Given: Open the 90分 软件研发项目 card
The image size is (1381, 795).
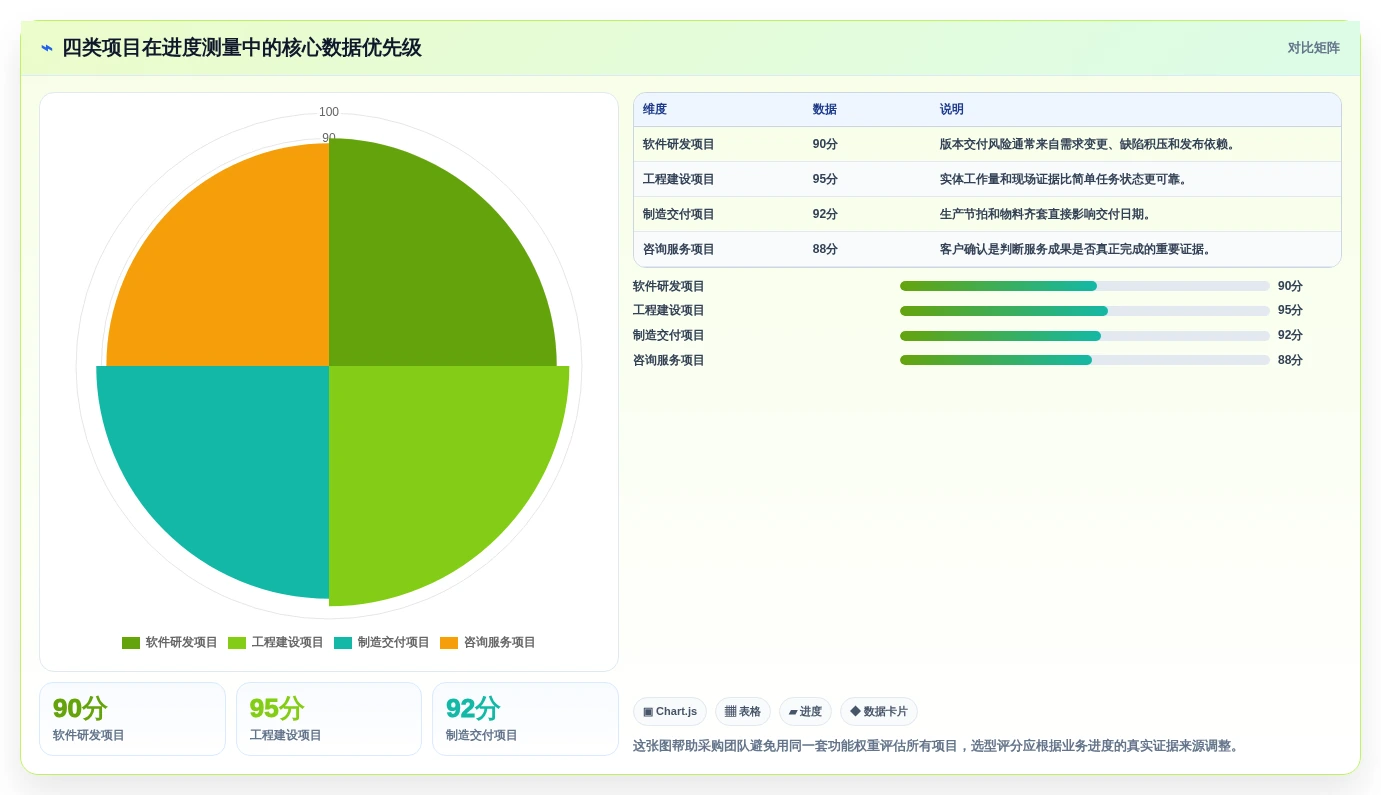Looking at the screenshot, I should [x=132, y=719].
